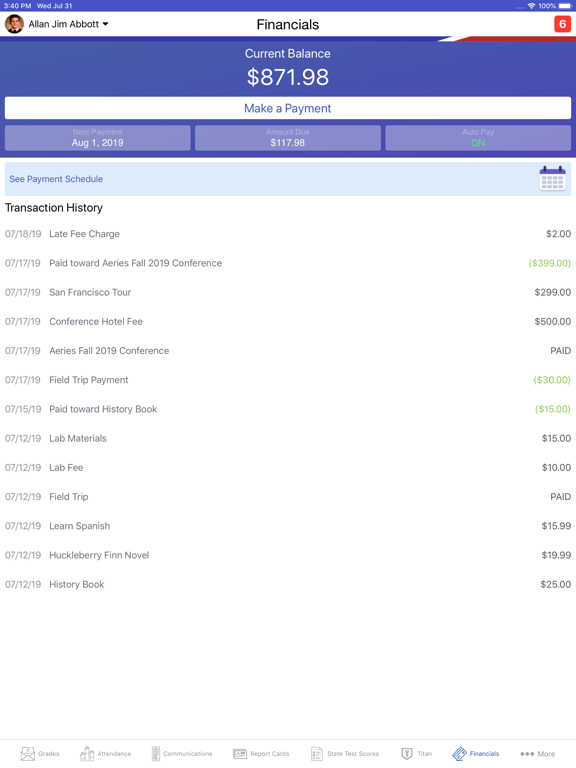Image resolution: width=576 pixels, height=768 pixels.
Task: Toggle the Auto Pay ON box
Action: (x=478, y=138)
